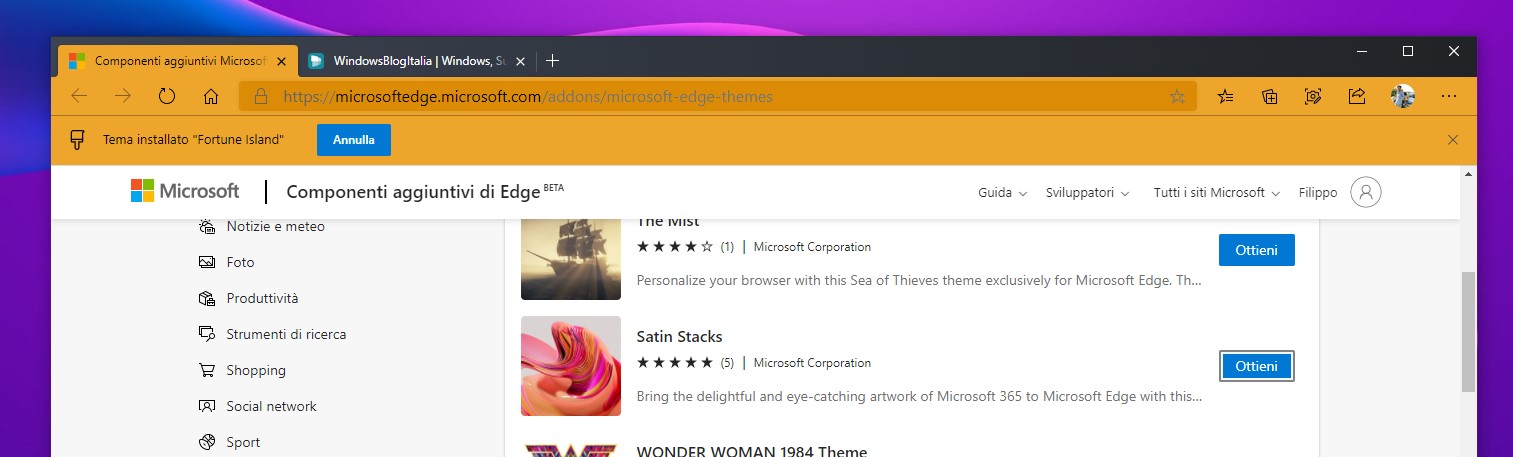1513x457 pixels.
Task: Click Satin Stacks five-star rating
Action: click(675, 363)
